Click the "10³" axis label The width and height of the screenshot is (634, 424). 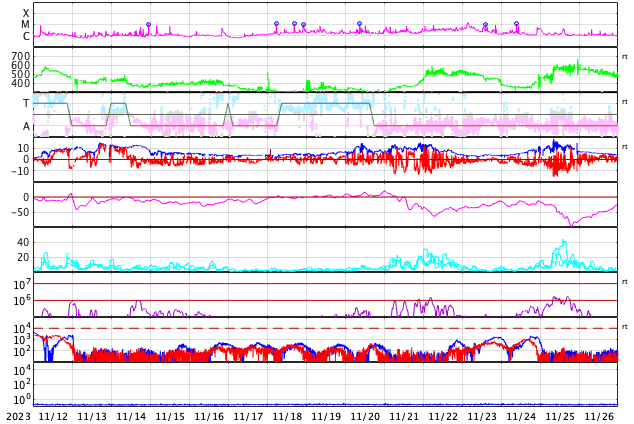[x=22, y=340]
